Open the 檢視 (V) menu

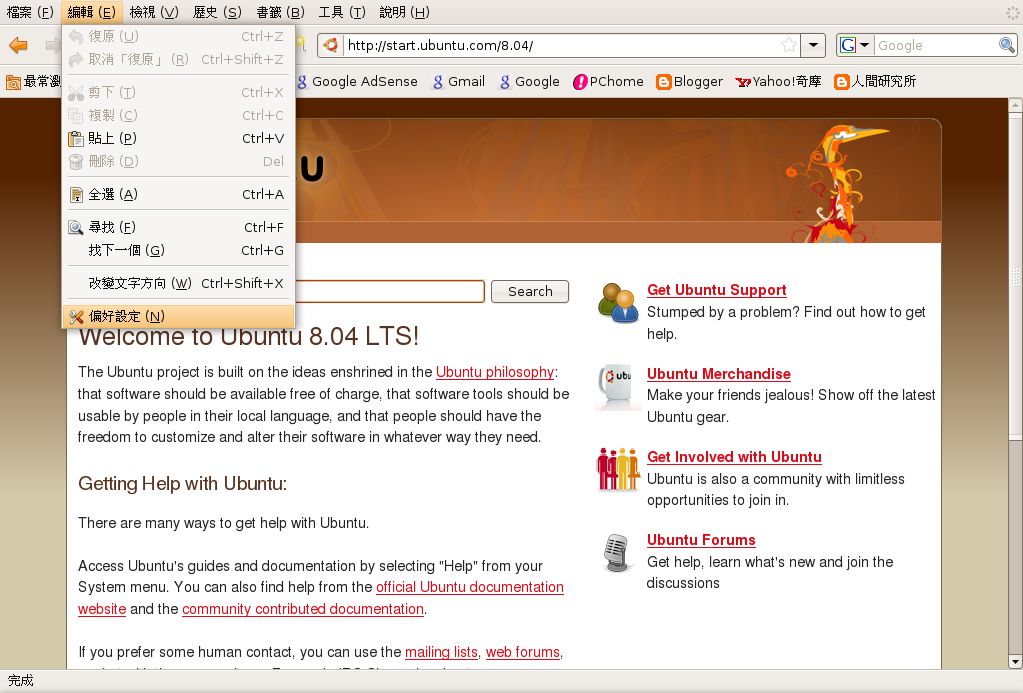154,12
